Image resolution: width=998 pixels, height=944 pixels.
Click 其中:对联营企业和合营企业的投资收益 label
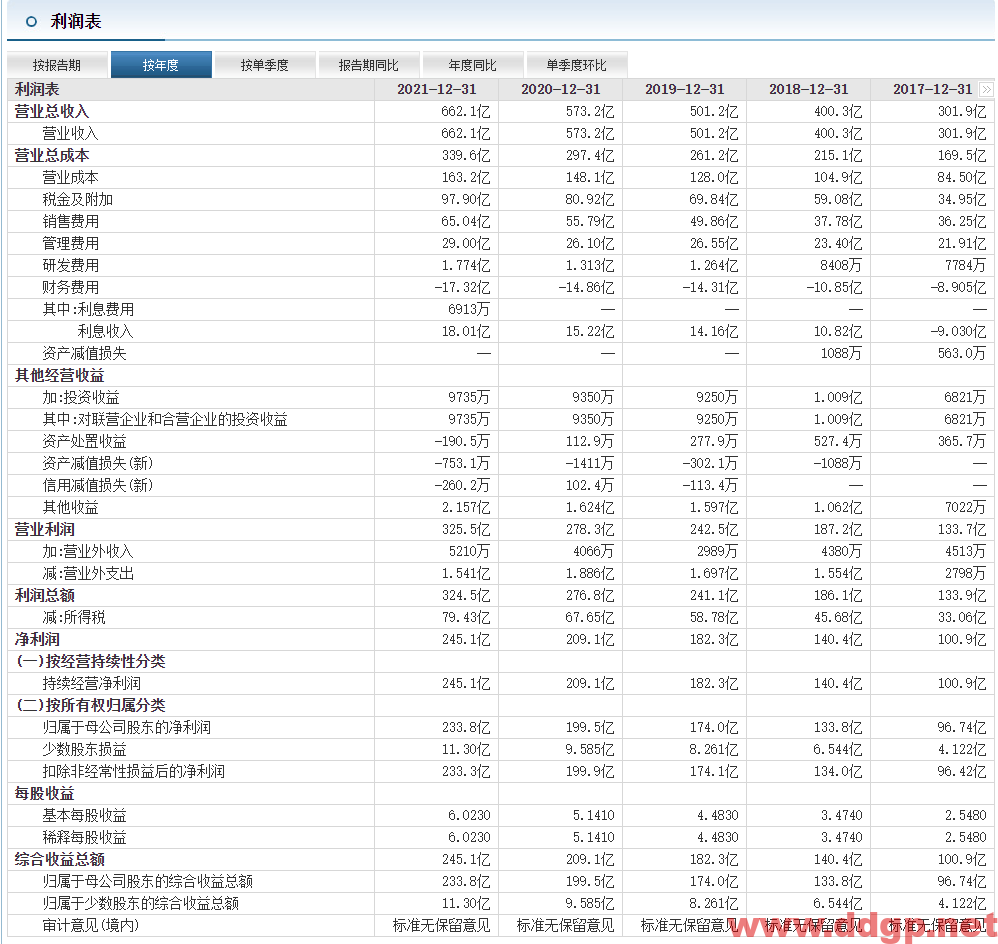click(x=165, y=419)
